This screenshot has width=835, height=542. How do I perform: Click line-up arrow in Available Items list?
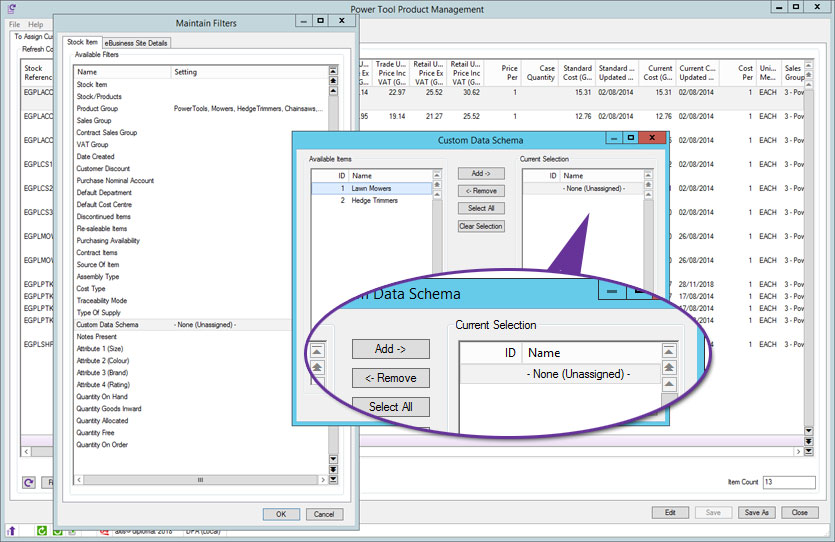[x=437, y=195]
